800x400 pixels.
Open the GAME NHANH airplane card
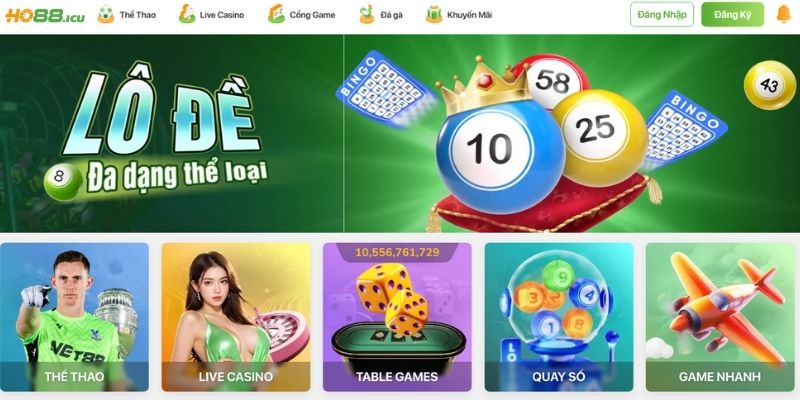(720, 317)
